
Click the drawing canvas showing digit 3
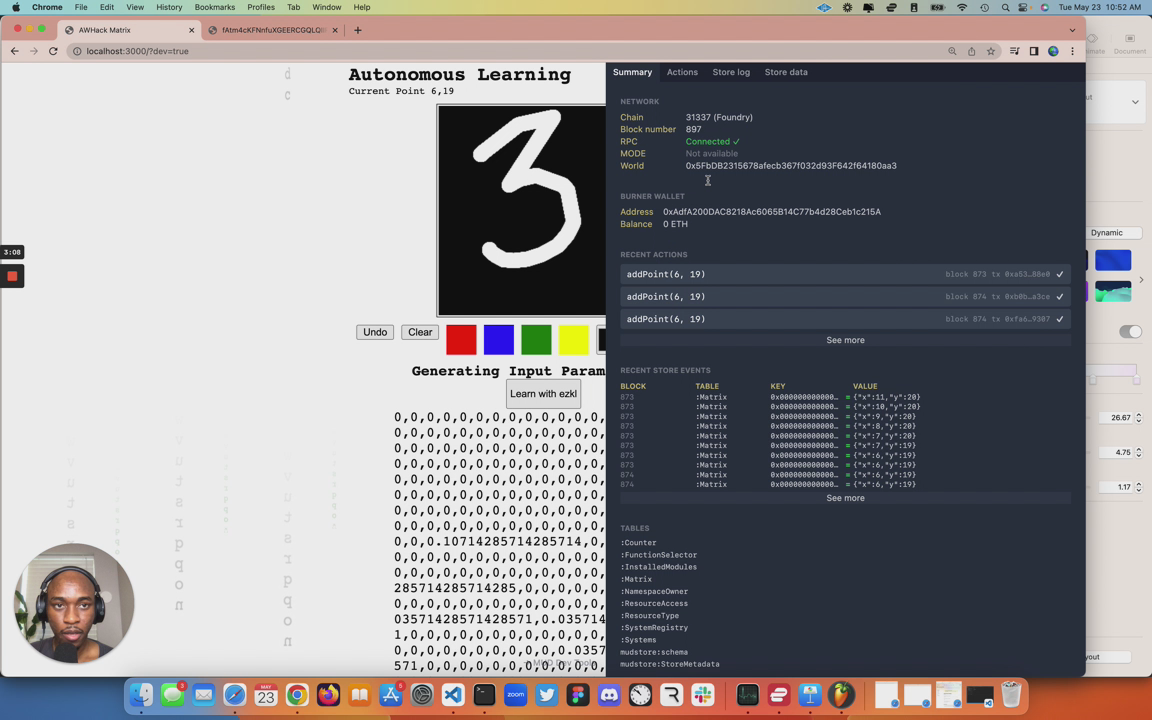click(522, 210)
